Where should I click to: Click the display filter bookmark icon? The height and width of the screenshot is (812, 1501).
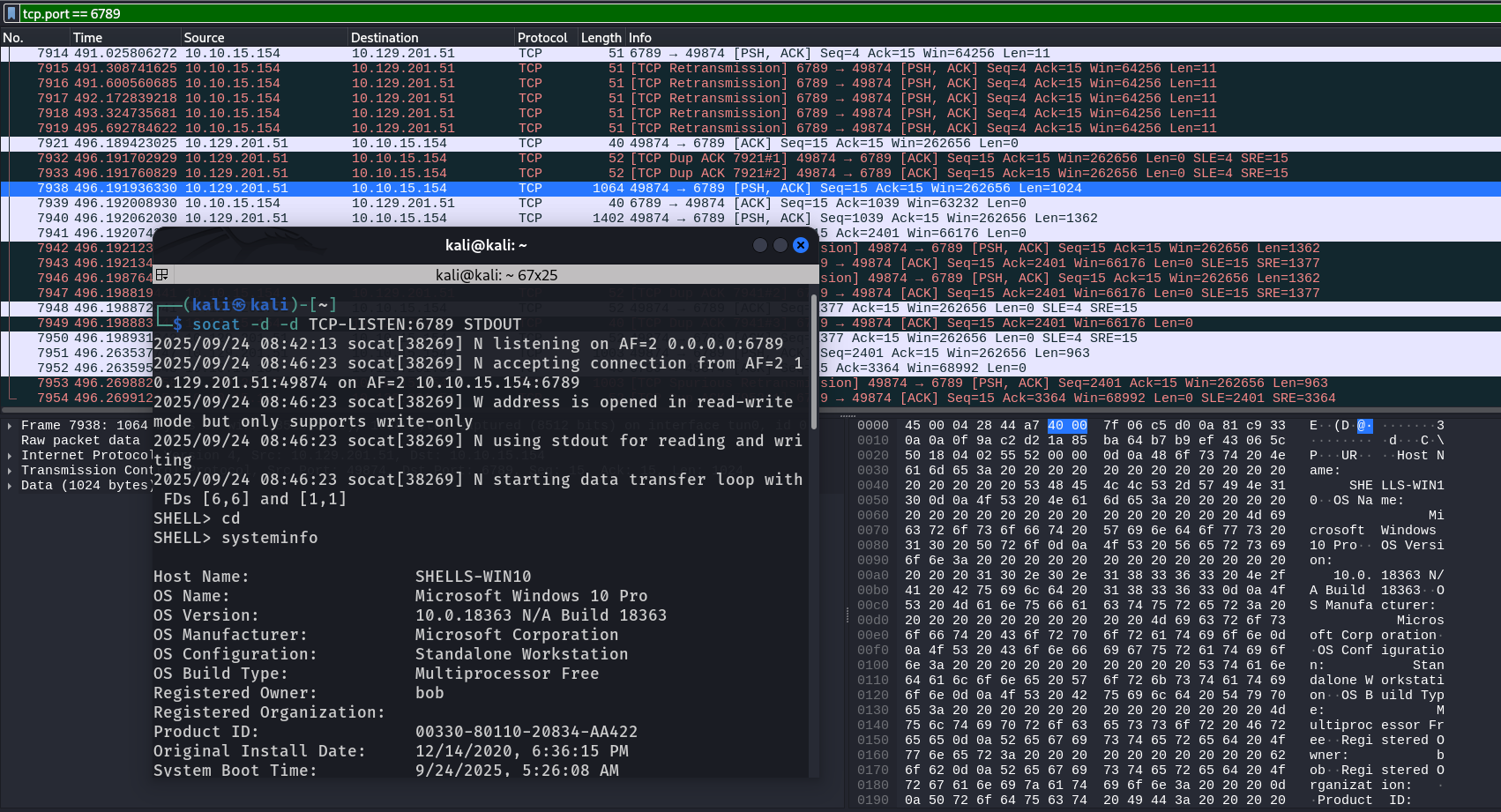pyautogui.click(x=11, y=13)
